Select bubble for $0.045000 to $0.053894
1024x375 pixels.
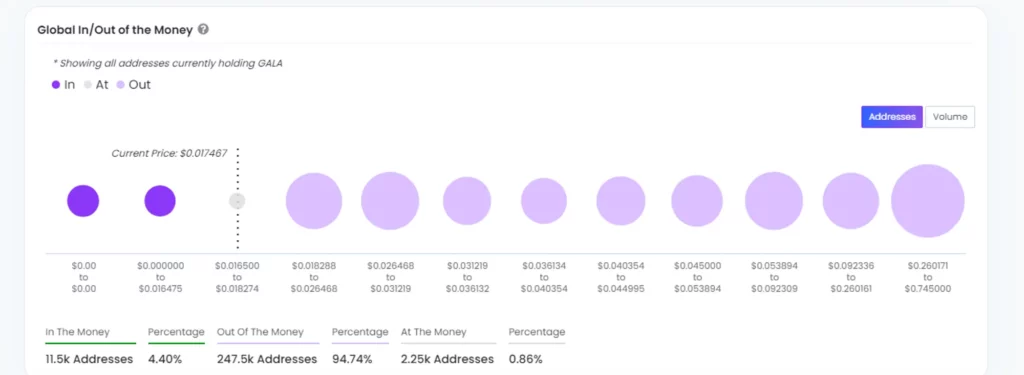click(697, 201)
